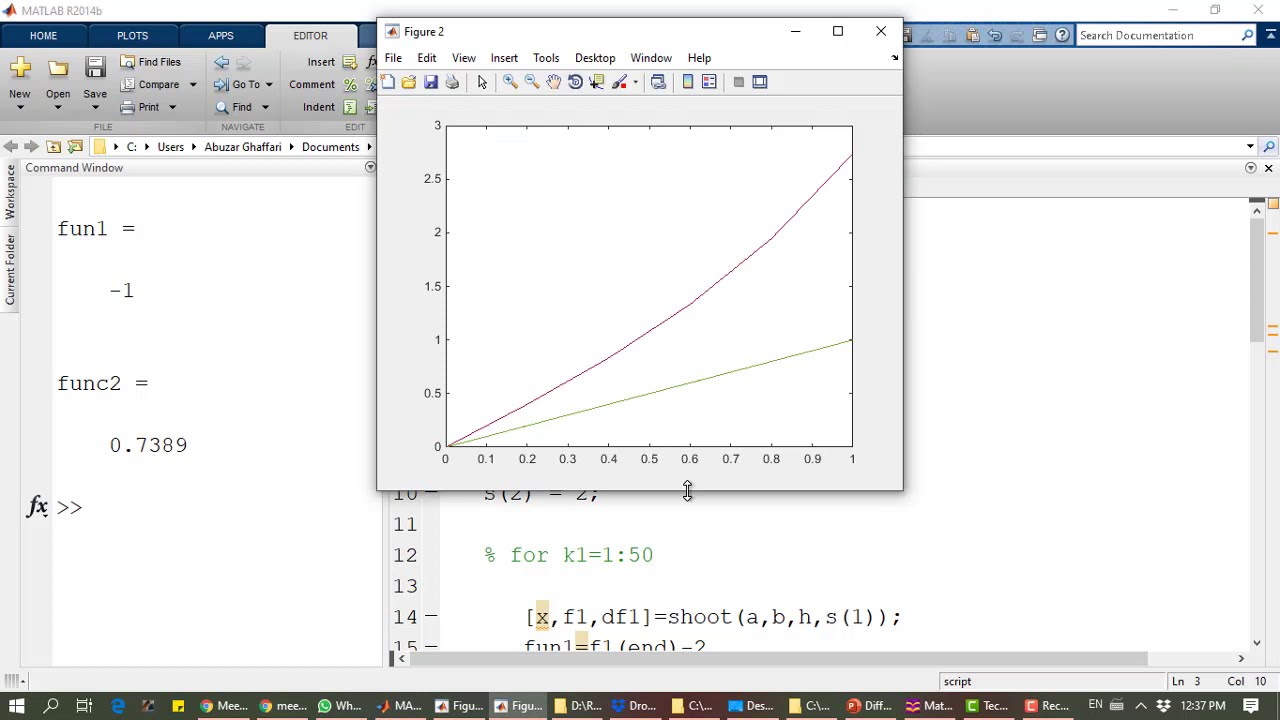
Task: Click New Figure icon in Figure 2 toolbar
Action: pyautogui.click(x=388, y=82)
